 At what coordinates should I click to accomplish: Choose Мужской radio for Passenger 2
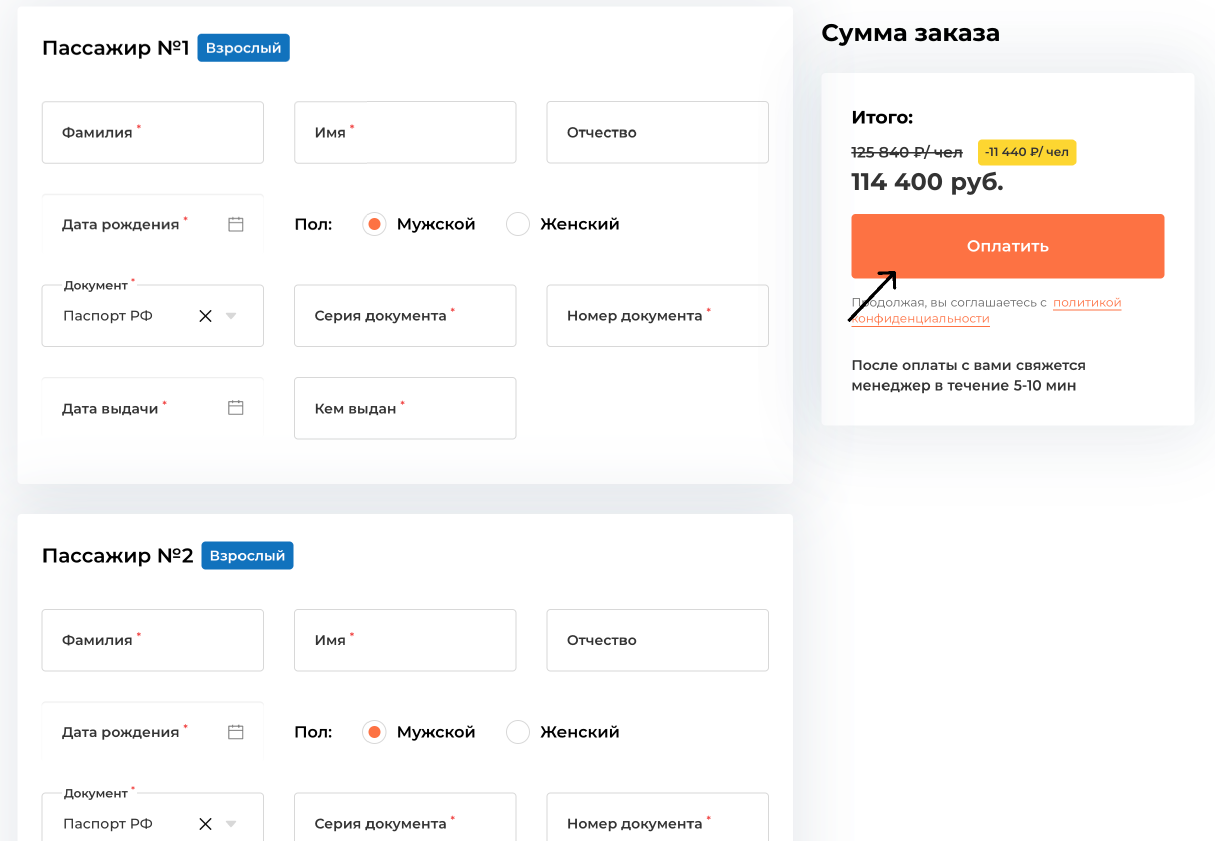tap(374, 732)
